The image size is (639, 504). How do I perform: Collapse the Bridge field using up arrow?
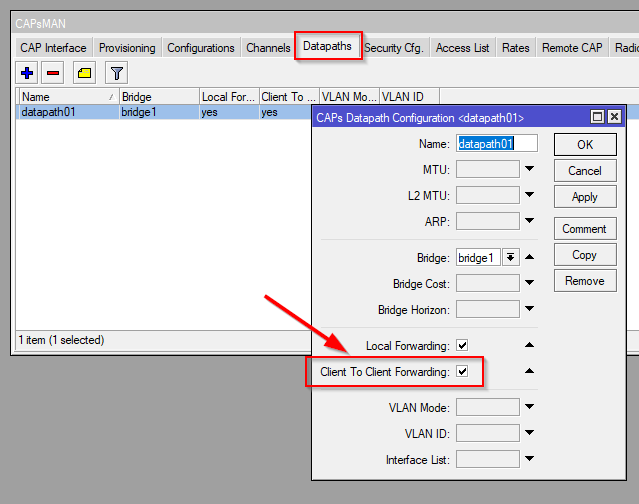point(530,257)
